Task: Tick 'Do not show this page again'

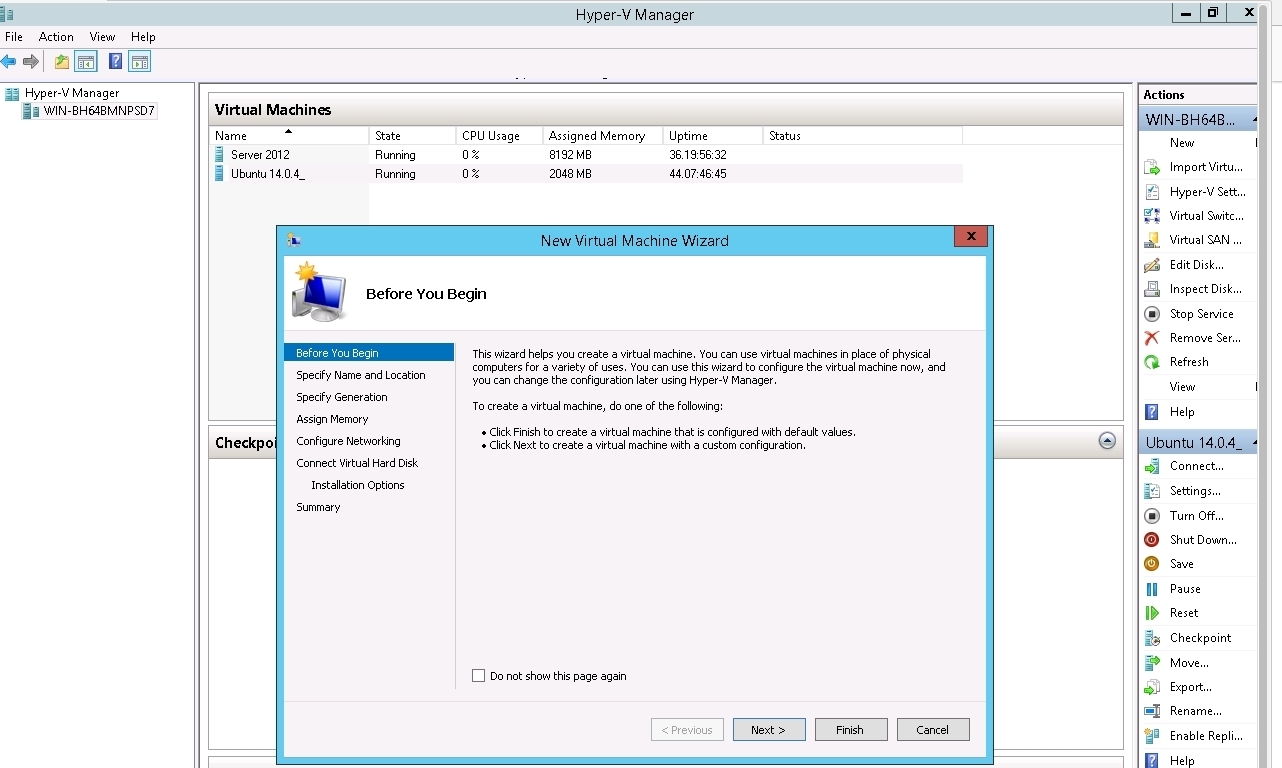Action: (x=478, y=676)
